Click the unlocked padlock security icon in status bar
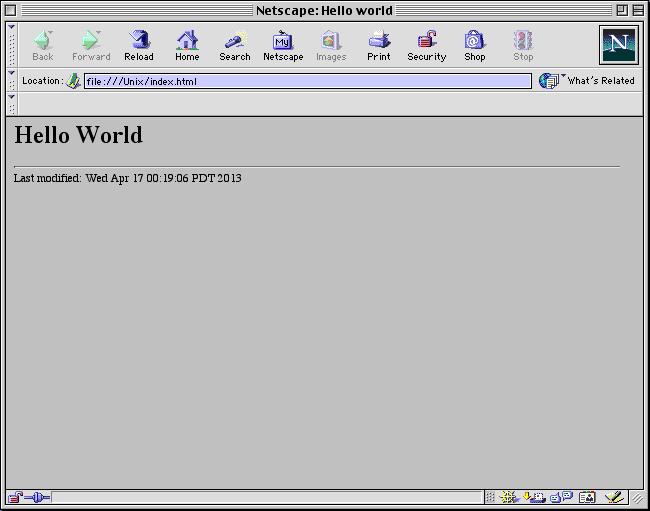The height and width of the screenshot is (511, 650). coord(15,496)
